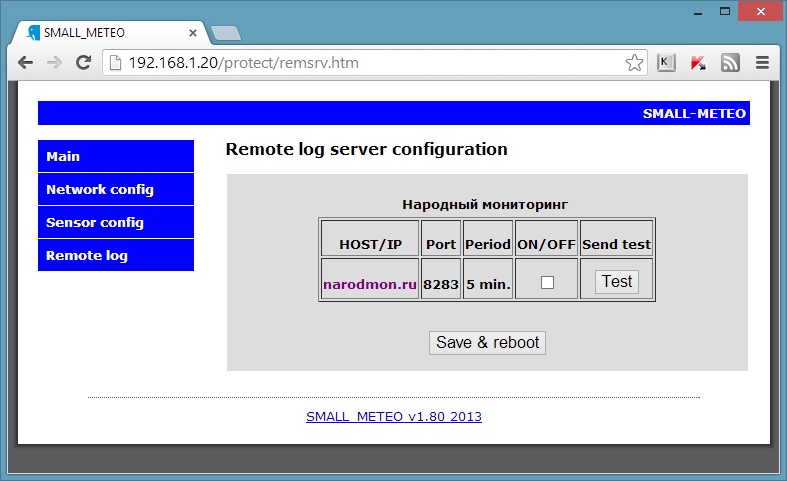This screenshot has width=787, height=481.
Task: Click the Remote log server configuration heading
Action: click(x=366, y=149)
